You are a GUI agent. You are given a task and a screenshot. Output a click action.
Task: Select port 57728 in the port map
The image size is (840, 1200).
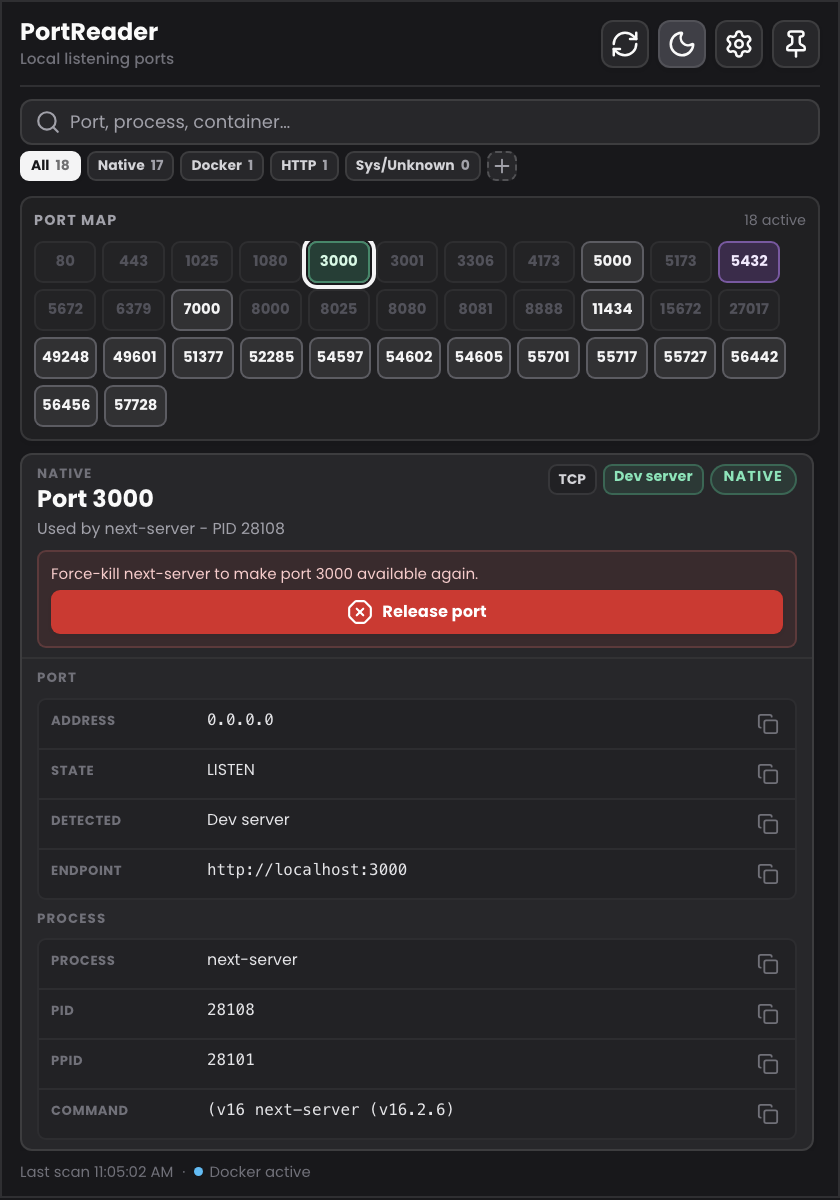tap(135, 405)
